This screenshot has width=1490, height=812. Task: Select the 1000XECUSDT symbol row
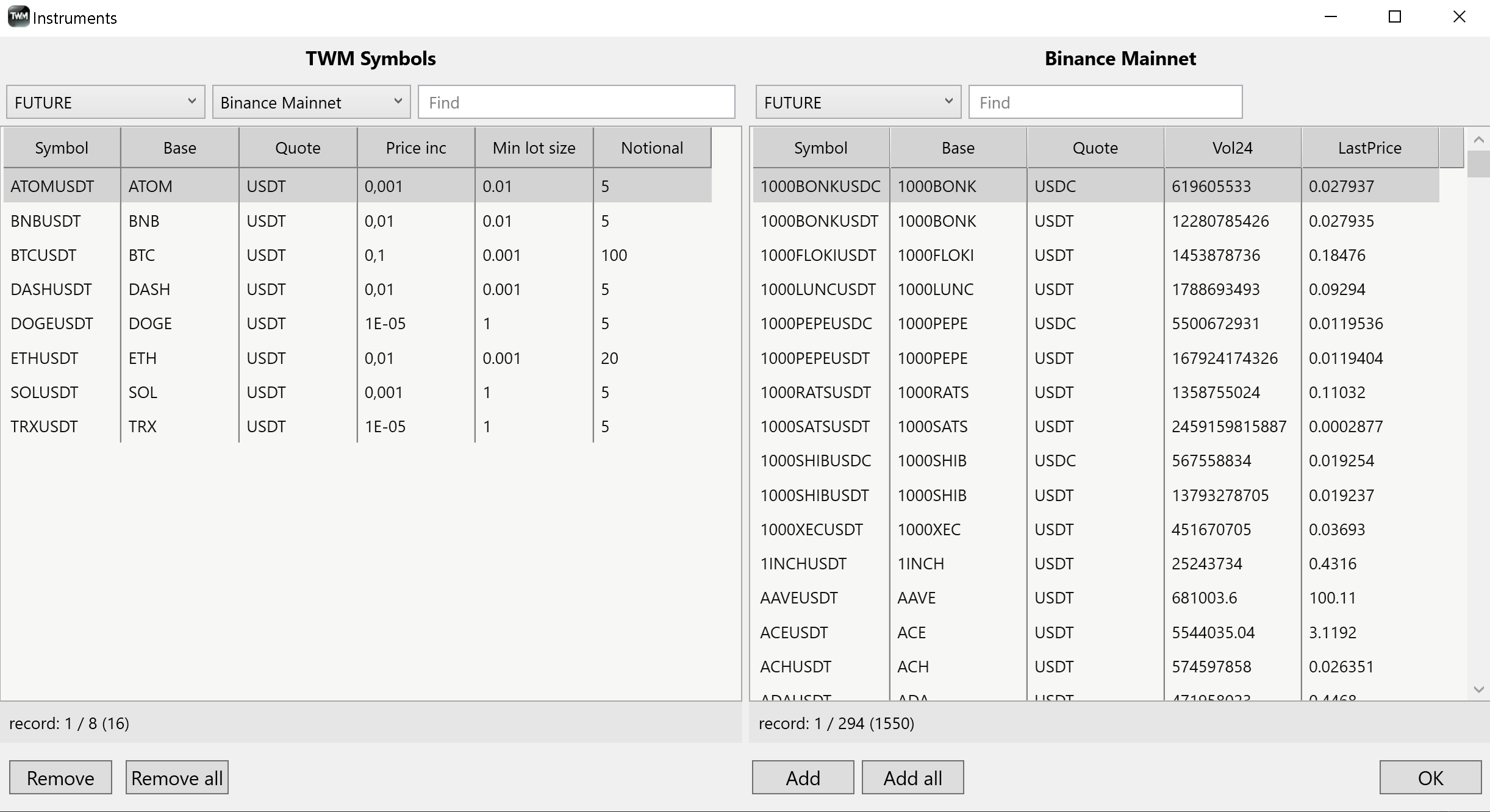click(1096, 529)
